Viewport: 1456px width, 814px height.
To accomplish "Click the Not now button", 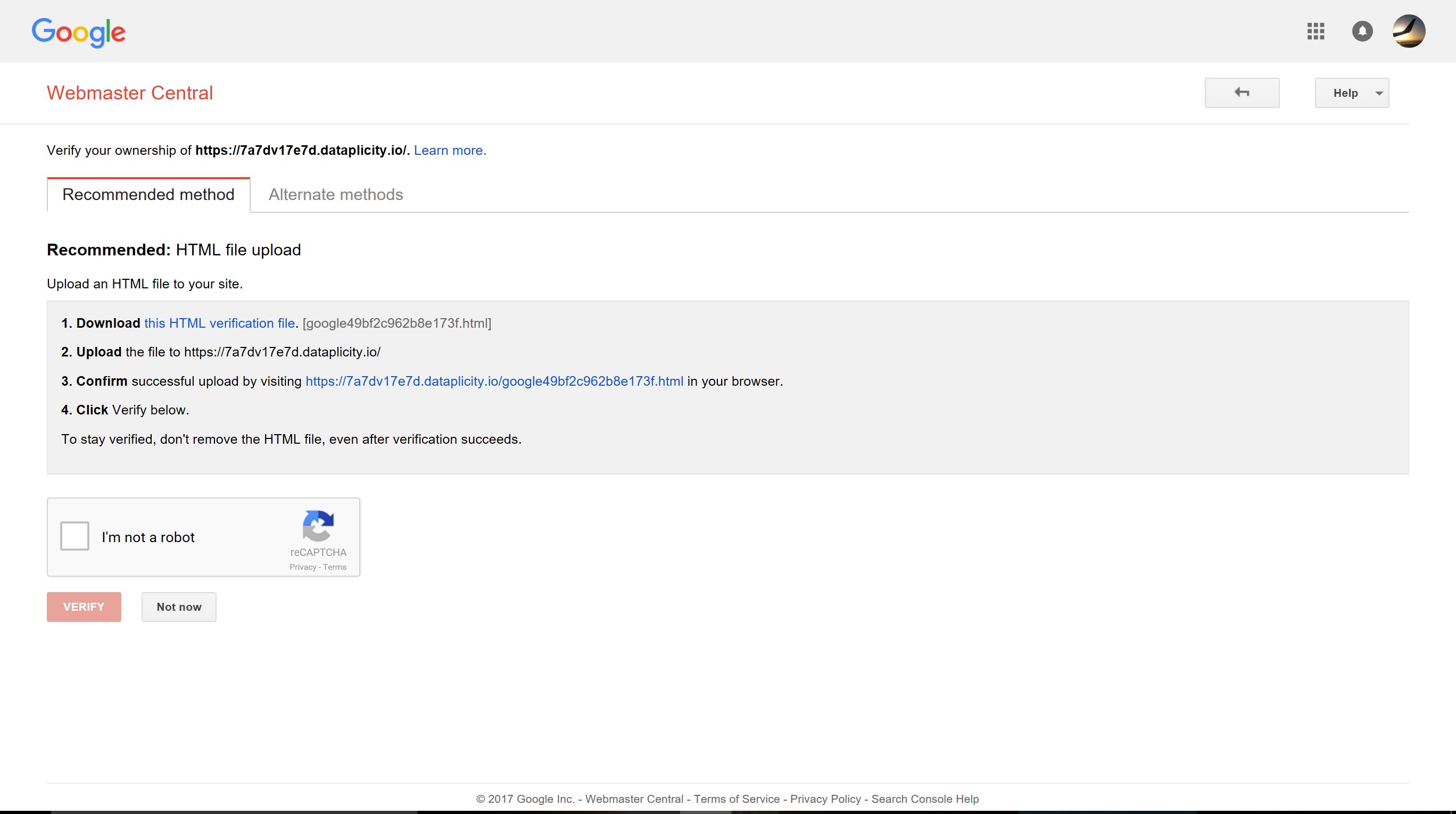I will pos(179,607).
